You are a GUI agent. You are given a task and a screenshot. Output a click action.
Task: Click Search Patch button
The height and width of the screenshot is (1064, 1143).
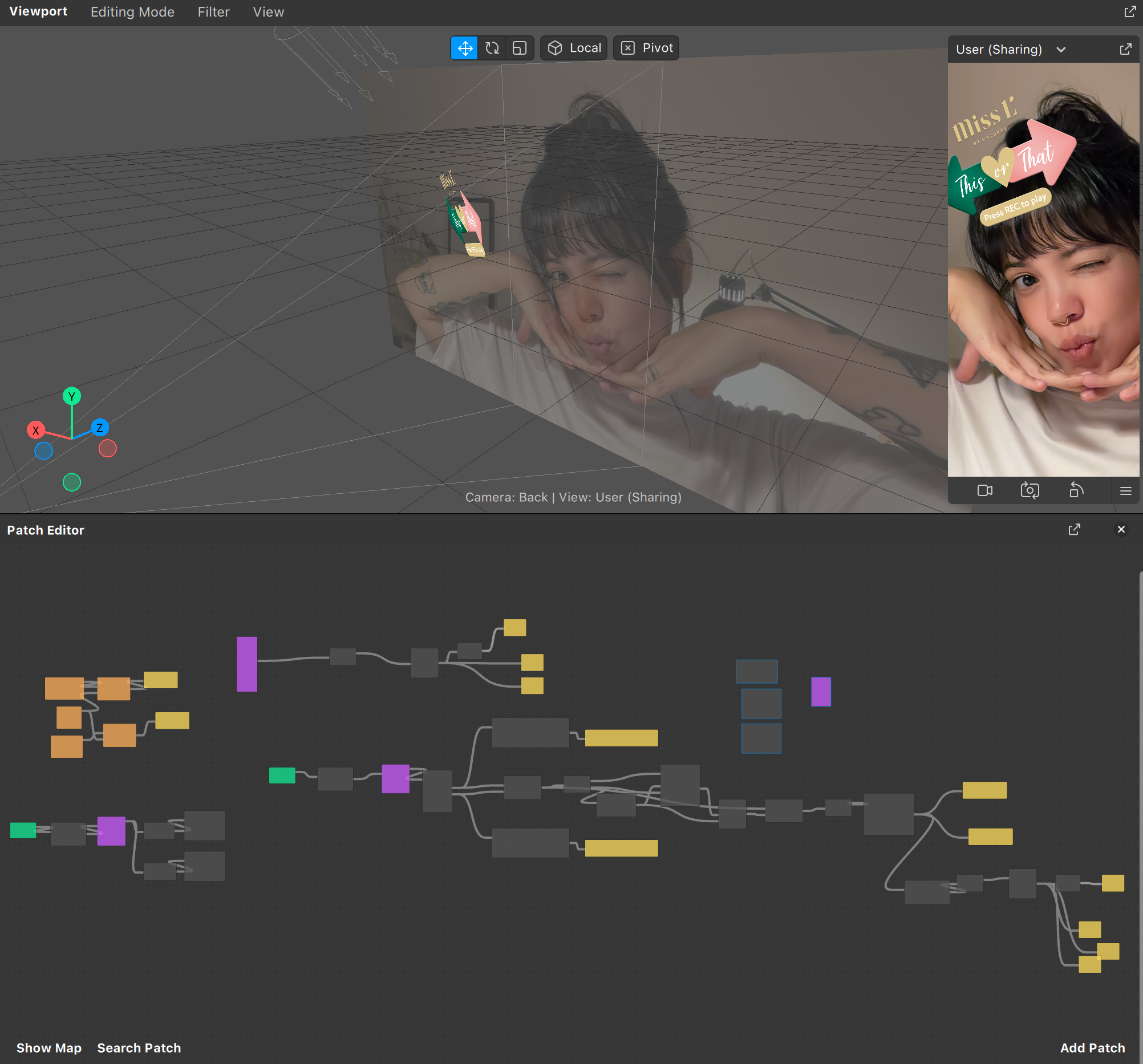(x=139, y=1047)
